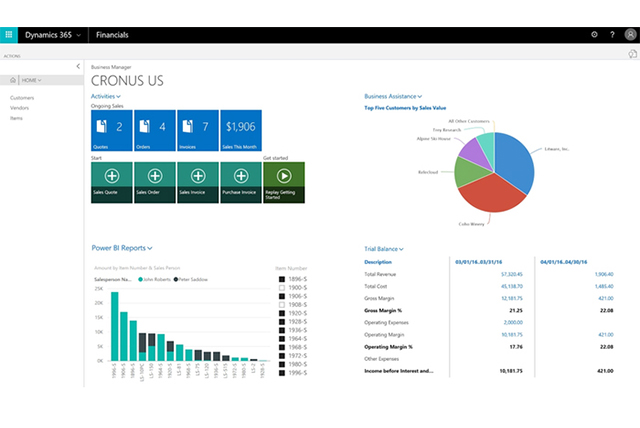Screen dimensions: 640x428
Task: Click the Description column header
Action: click(378, 262)
